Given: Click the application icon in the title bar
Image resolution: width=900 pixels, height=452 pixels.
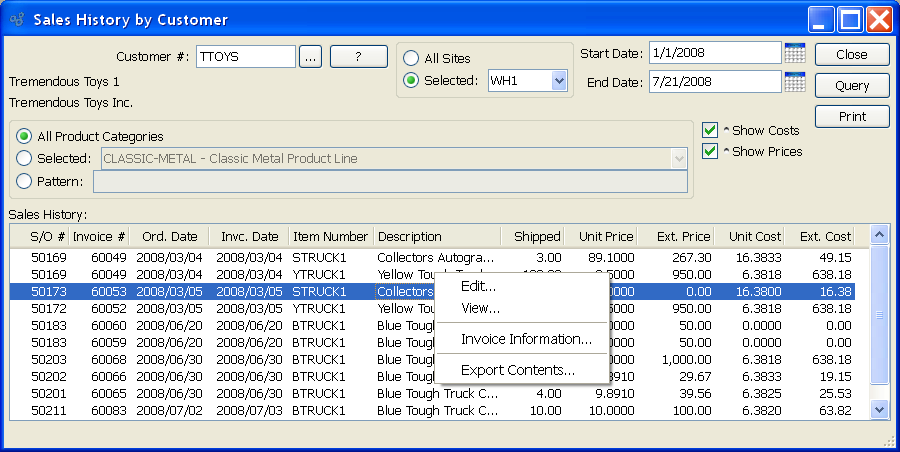Looking at the screenshot, I should [x=17, y=20].
